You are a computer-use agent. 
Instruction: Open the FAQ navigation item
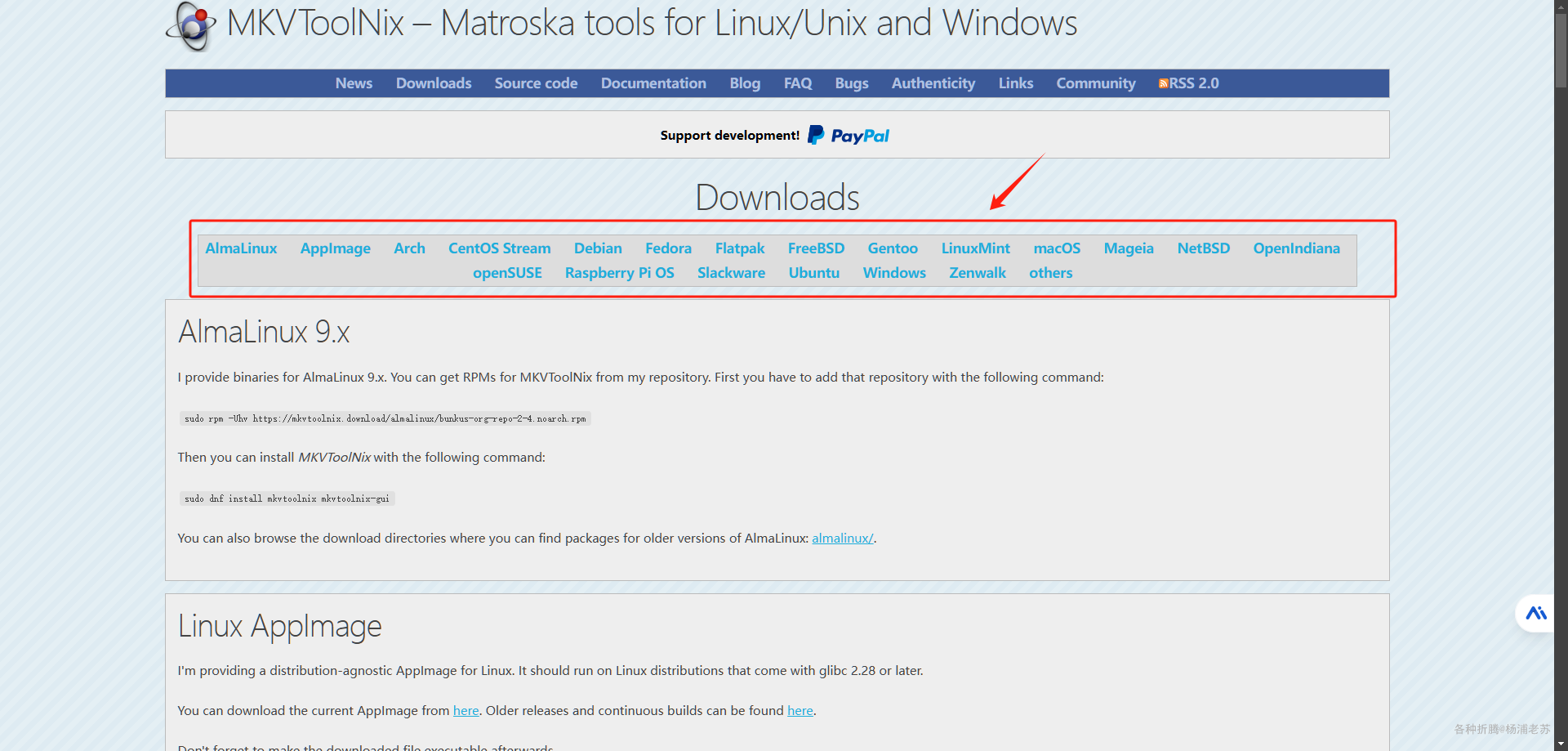point(798,83)
